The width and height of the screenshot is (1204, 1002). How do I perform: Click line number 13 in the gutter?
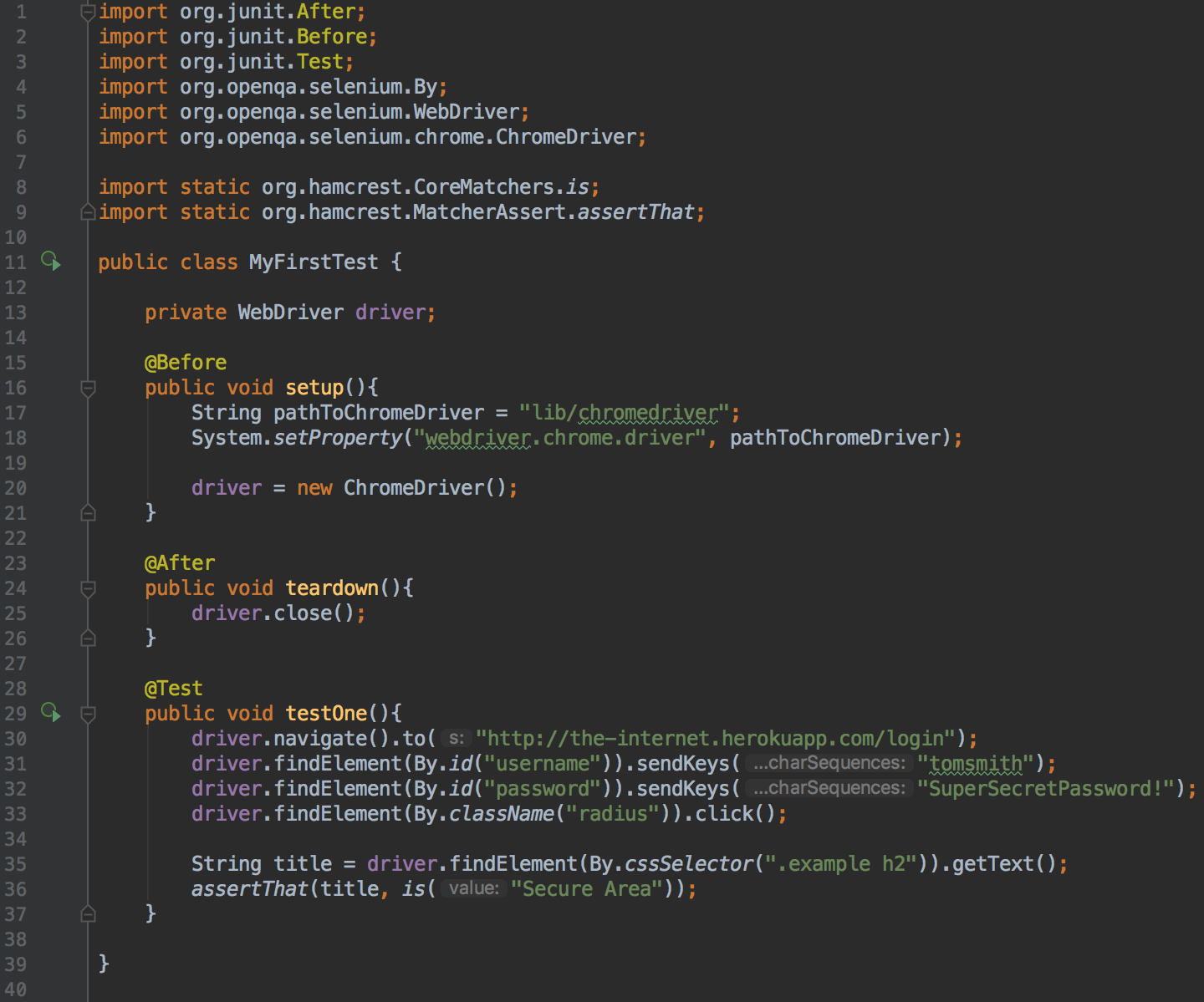click(15, 313)
